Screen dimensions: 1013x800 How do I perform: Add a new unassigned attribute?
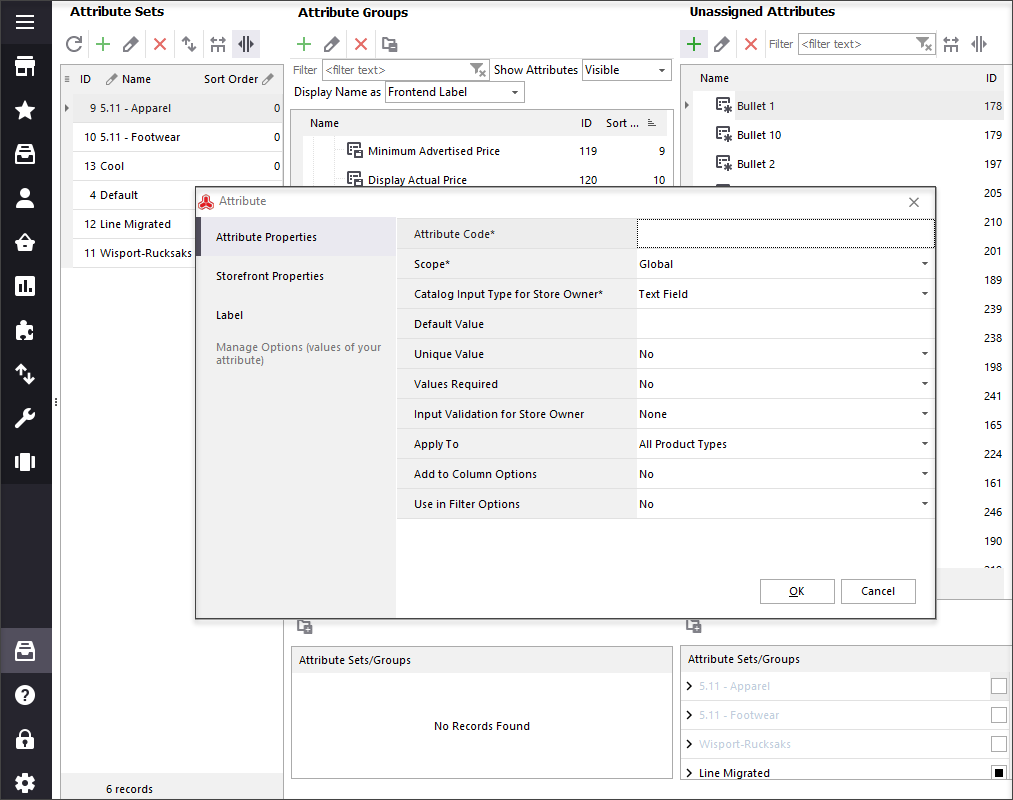coord(694,44)
